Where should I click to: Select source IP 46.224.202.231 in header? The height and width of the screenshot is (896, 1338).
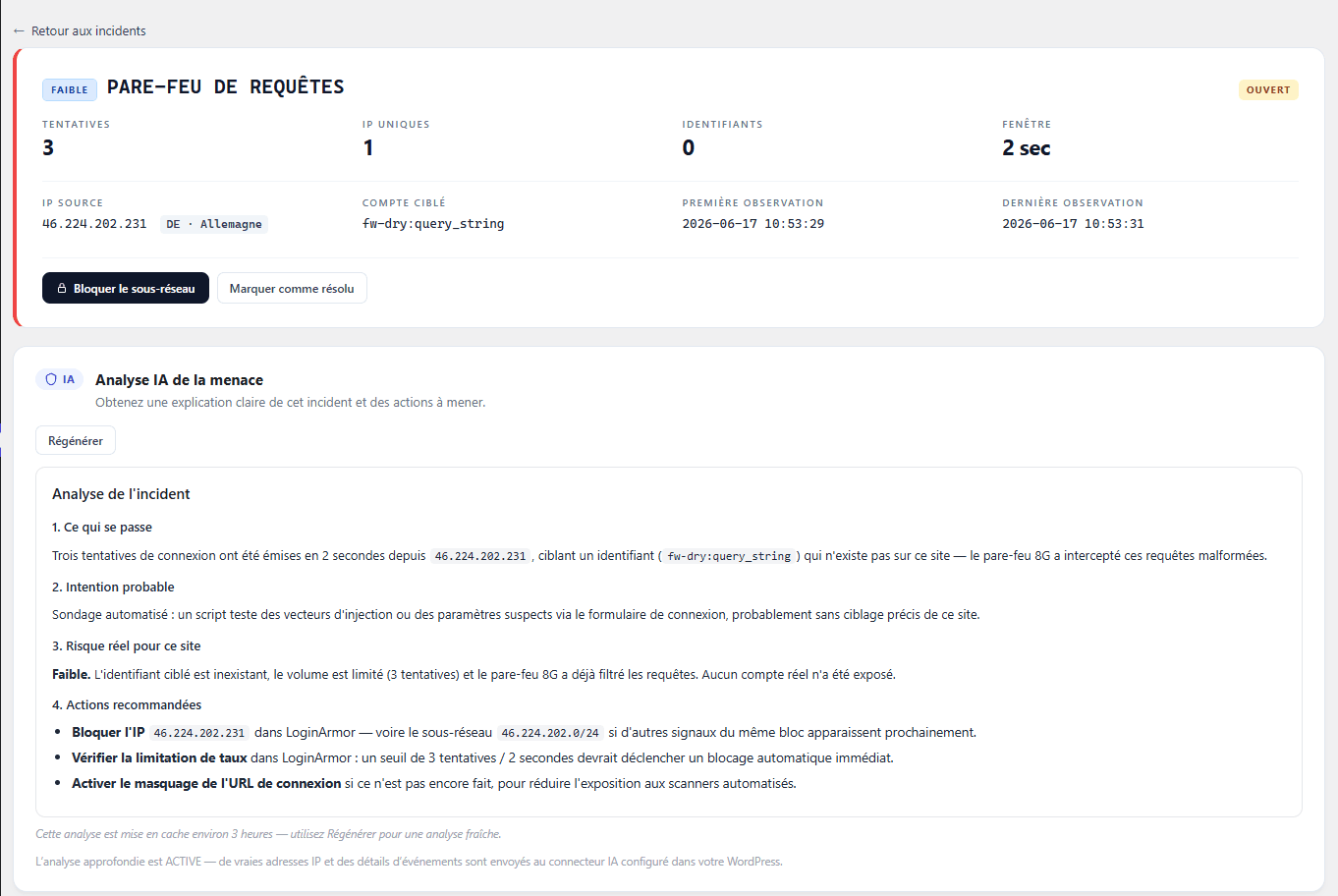[94, 223]
